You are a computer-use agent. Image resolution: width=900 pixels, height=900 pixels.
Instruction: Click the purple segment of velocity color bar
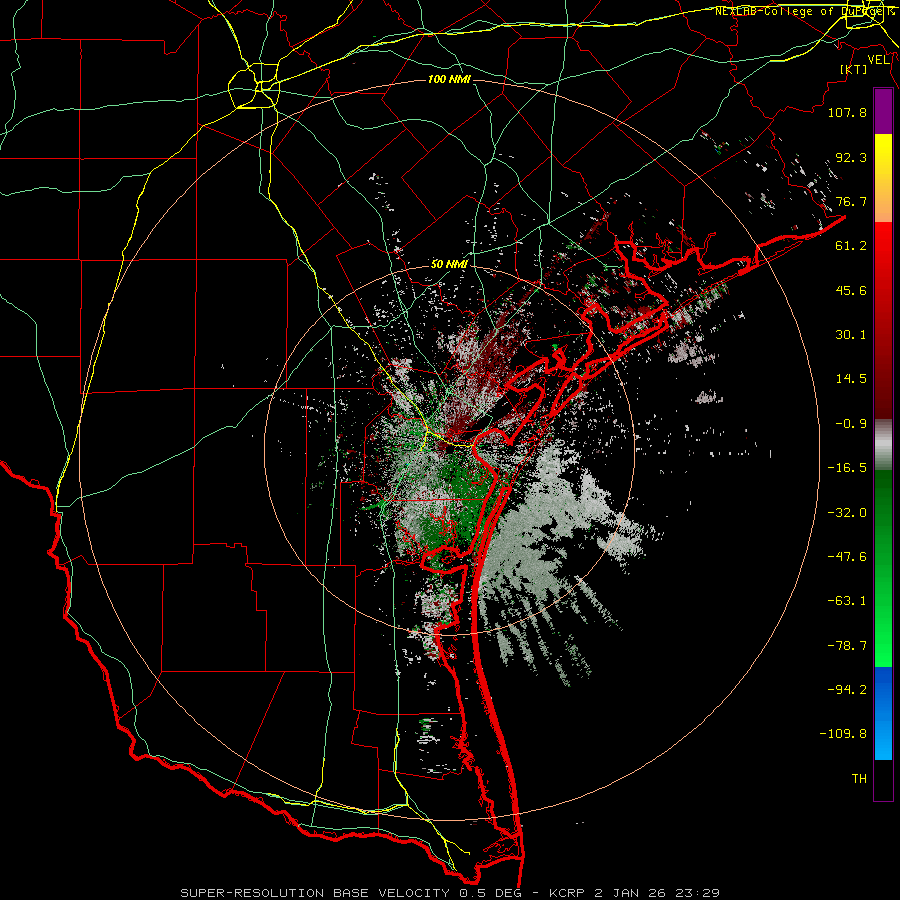pos(883,112)
